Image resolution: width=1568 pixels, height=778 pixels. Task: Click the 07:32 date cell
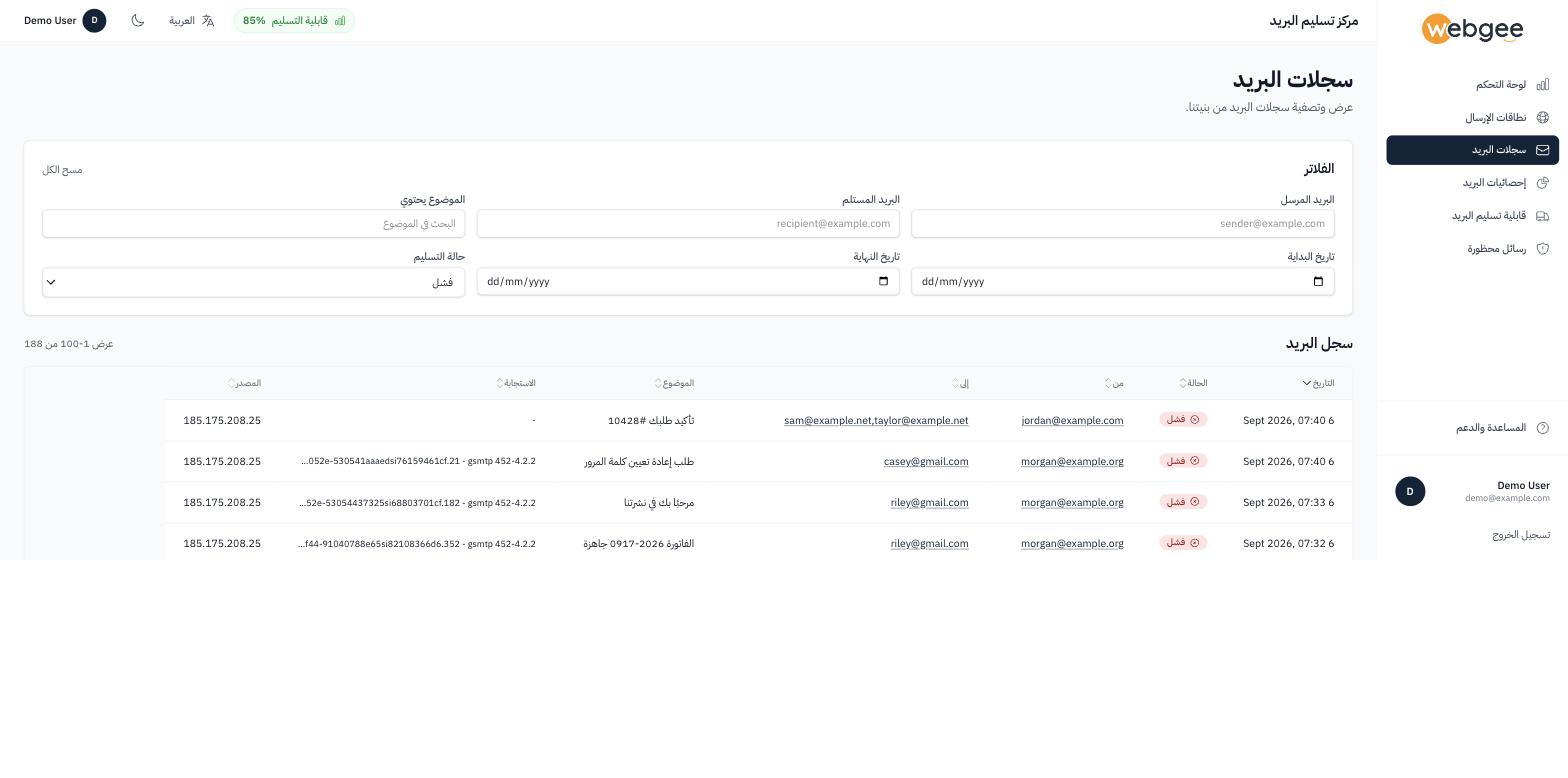click(1289, 544)
